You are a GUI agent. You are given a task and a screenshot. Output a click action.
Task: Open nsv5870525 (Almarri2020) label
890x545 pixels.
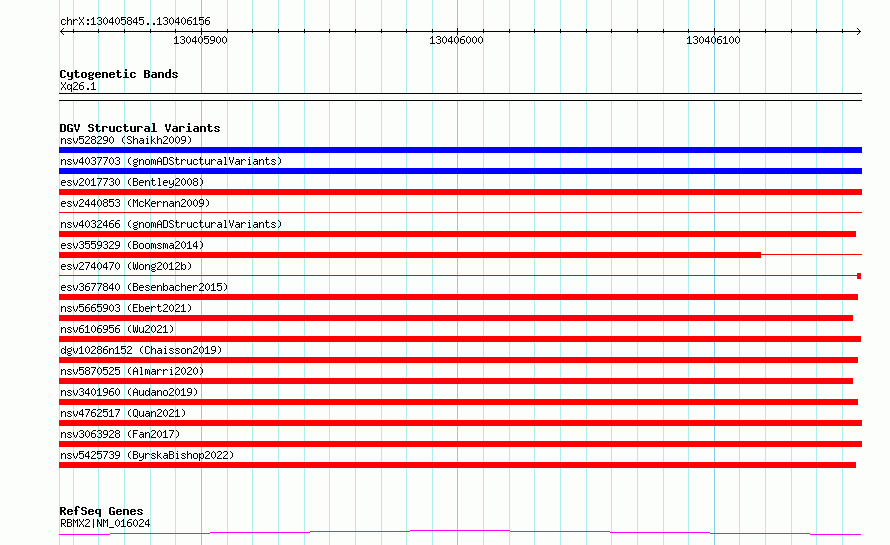tap(132, 371)
